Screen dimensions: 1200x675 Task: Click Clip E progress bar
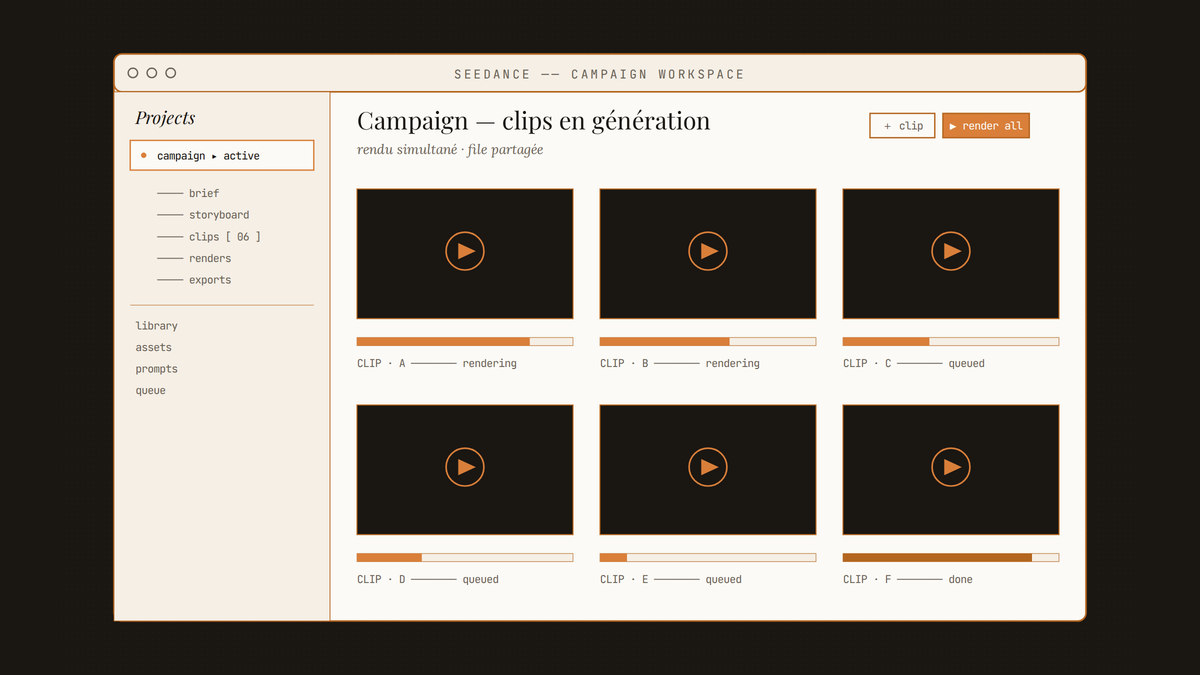point(708,558)
